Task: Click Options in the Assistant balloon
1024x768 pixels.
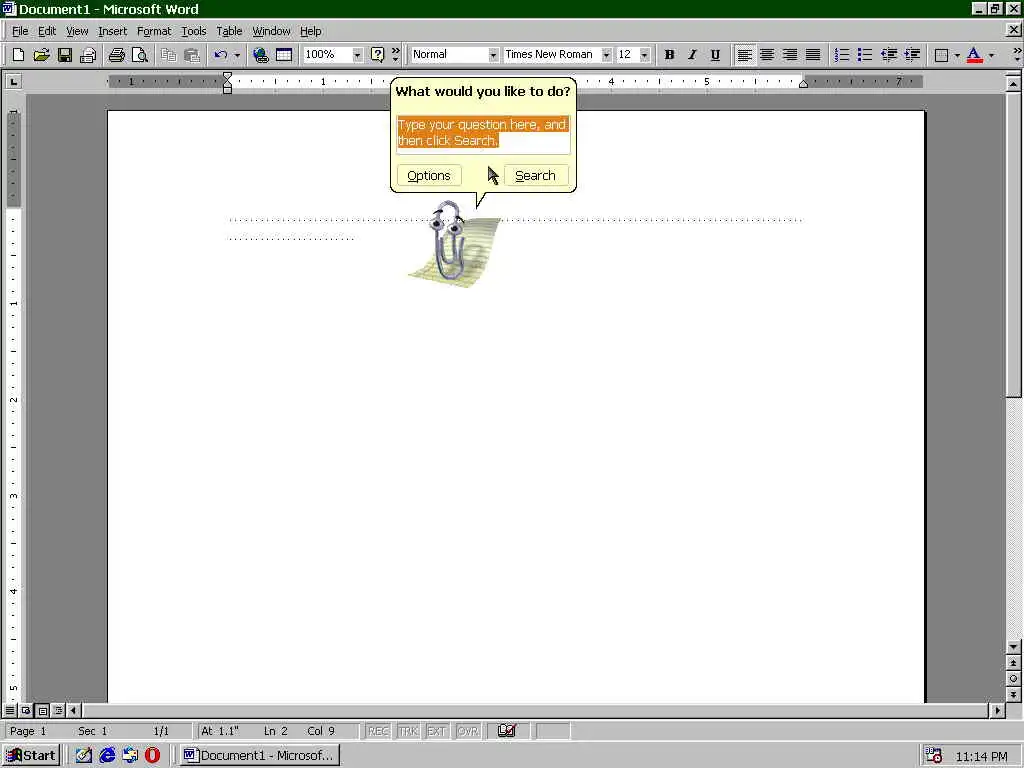Action: (428, 175)
